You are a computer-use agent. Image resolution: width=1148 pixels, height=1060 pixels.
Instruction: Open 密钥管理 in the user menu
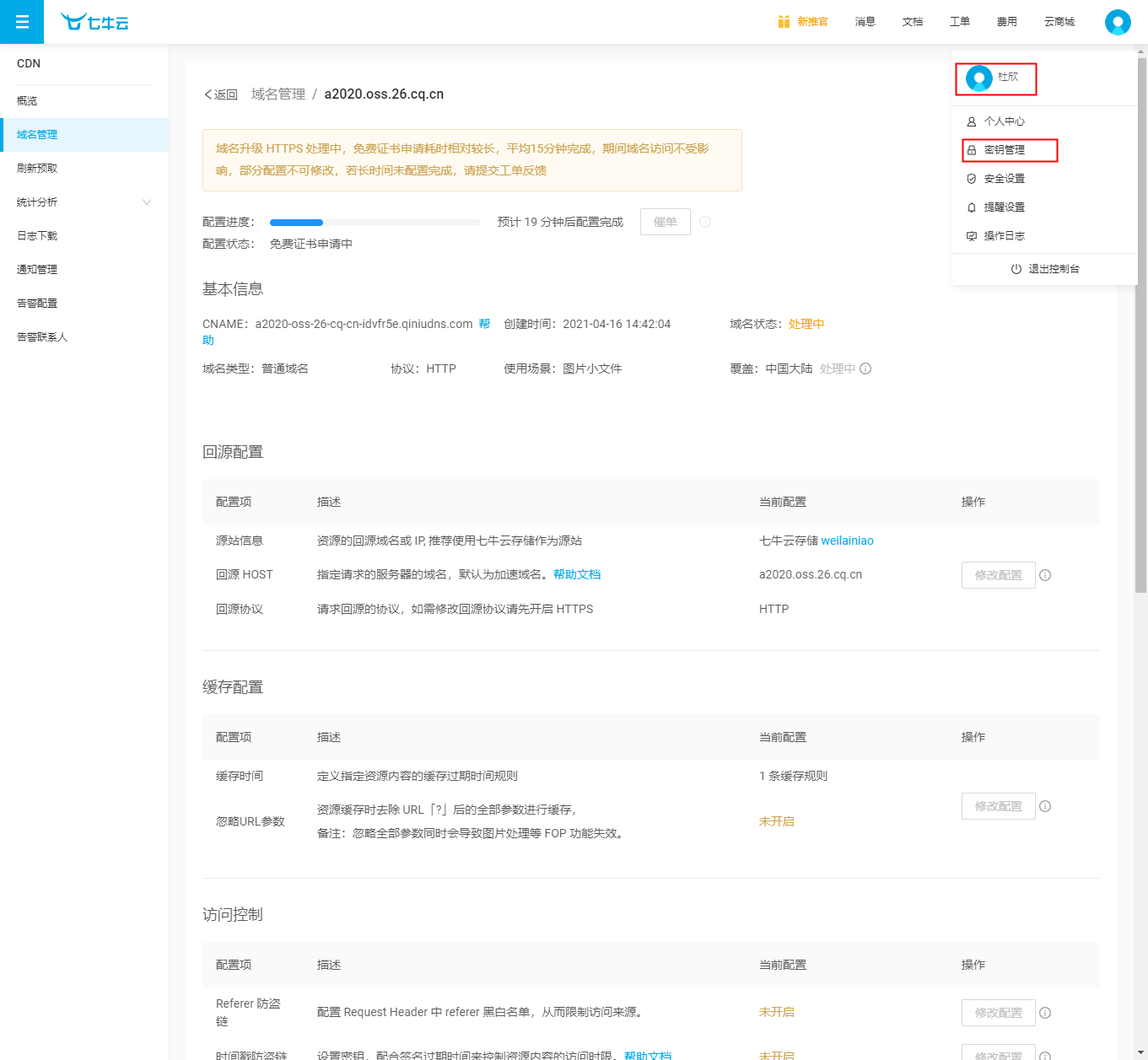click(x=1004, y=150)
